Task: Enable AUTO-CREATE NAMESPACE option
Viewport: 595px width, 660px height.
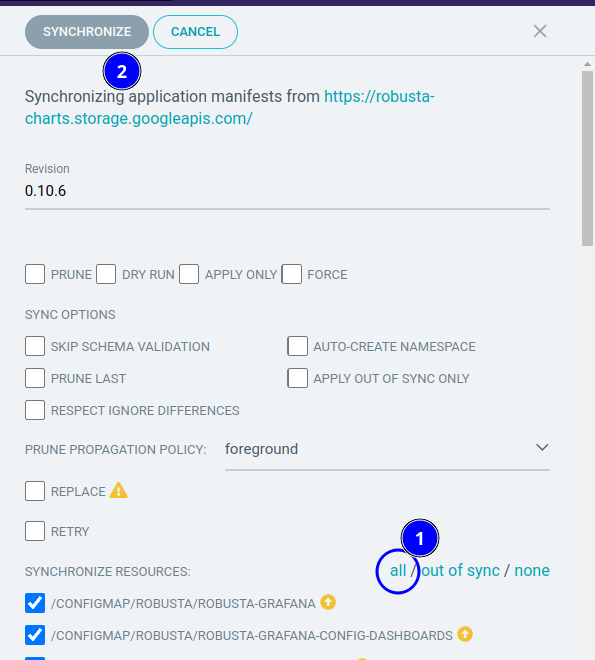Action: point(298,346)
